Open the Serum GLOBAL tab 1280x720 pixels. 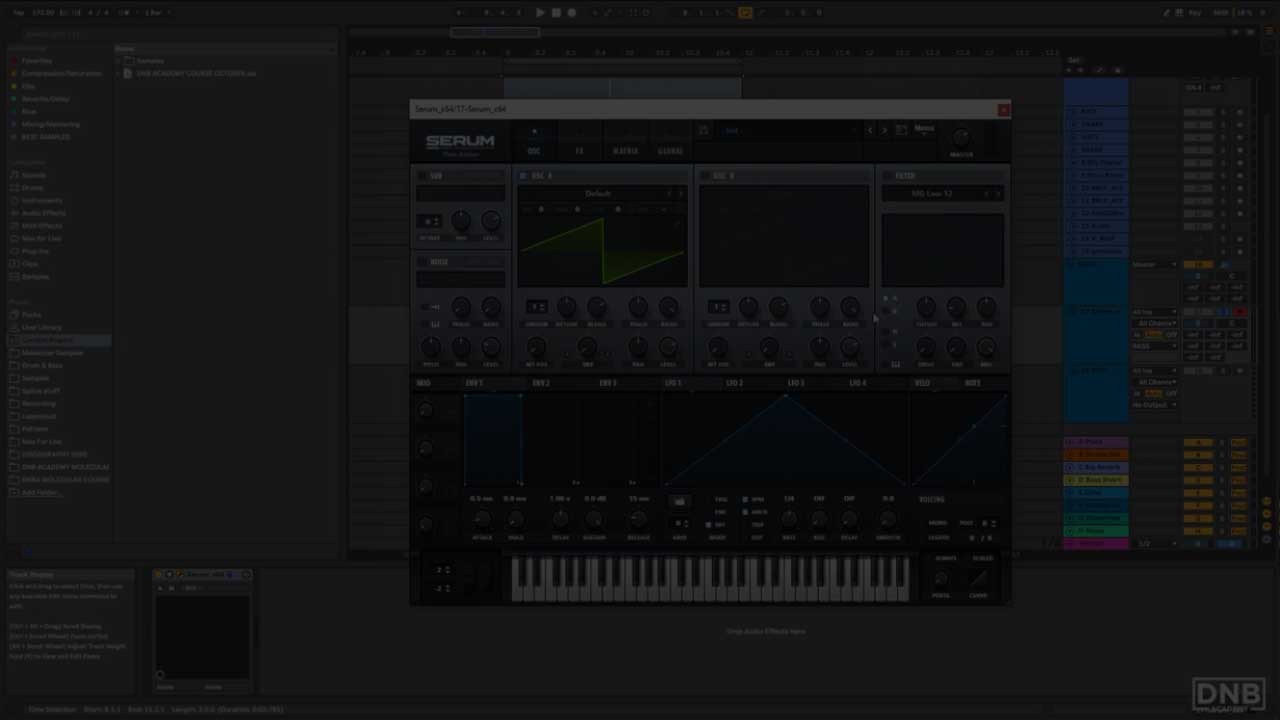670,151
